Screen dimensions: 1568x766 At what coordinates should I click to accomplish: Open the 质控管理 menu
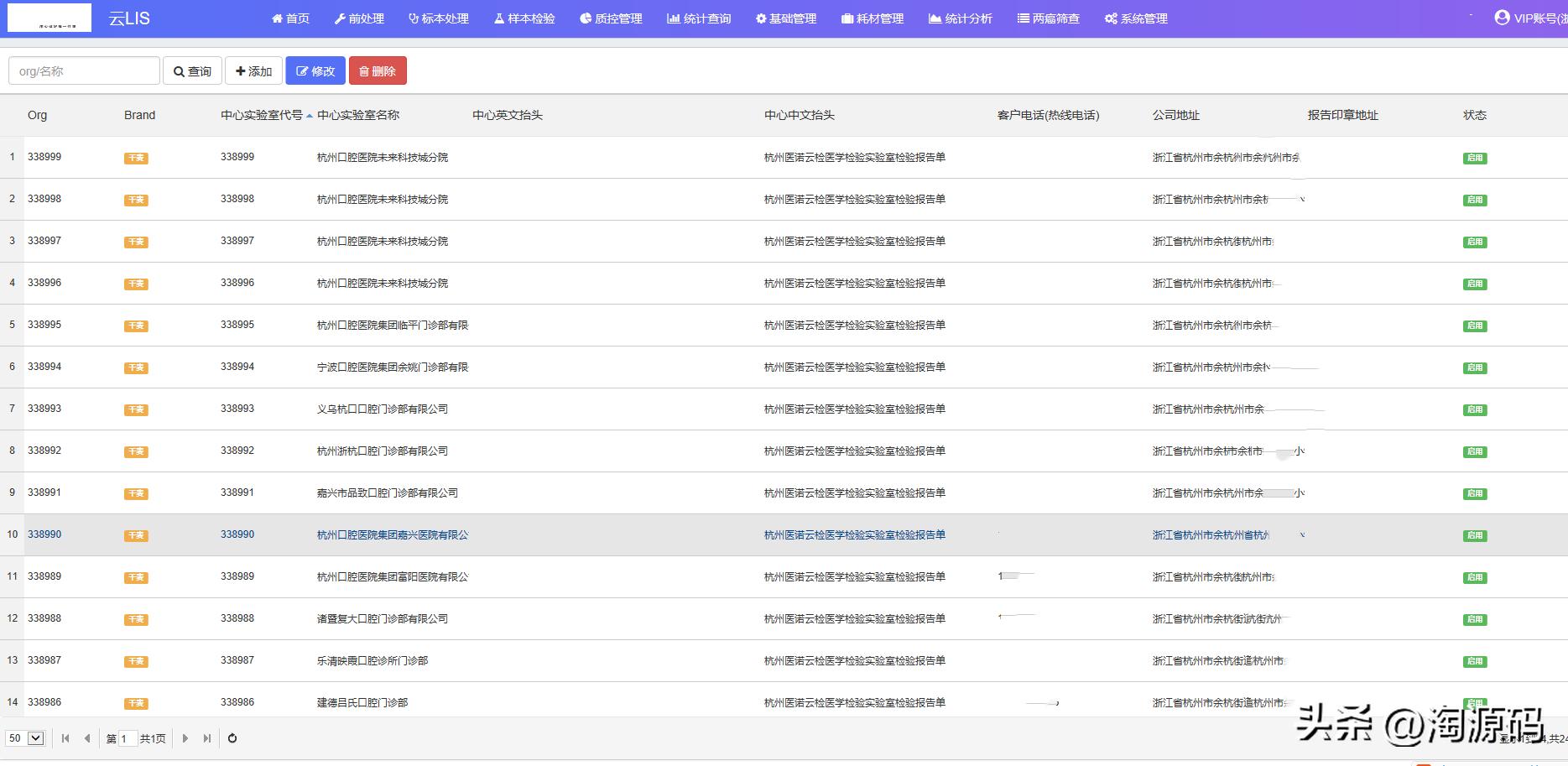point(611,18)
